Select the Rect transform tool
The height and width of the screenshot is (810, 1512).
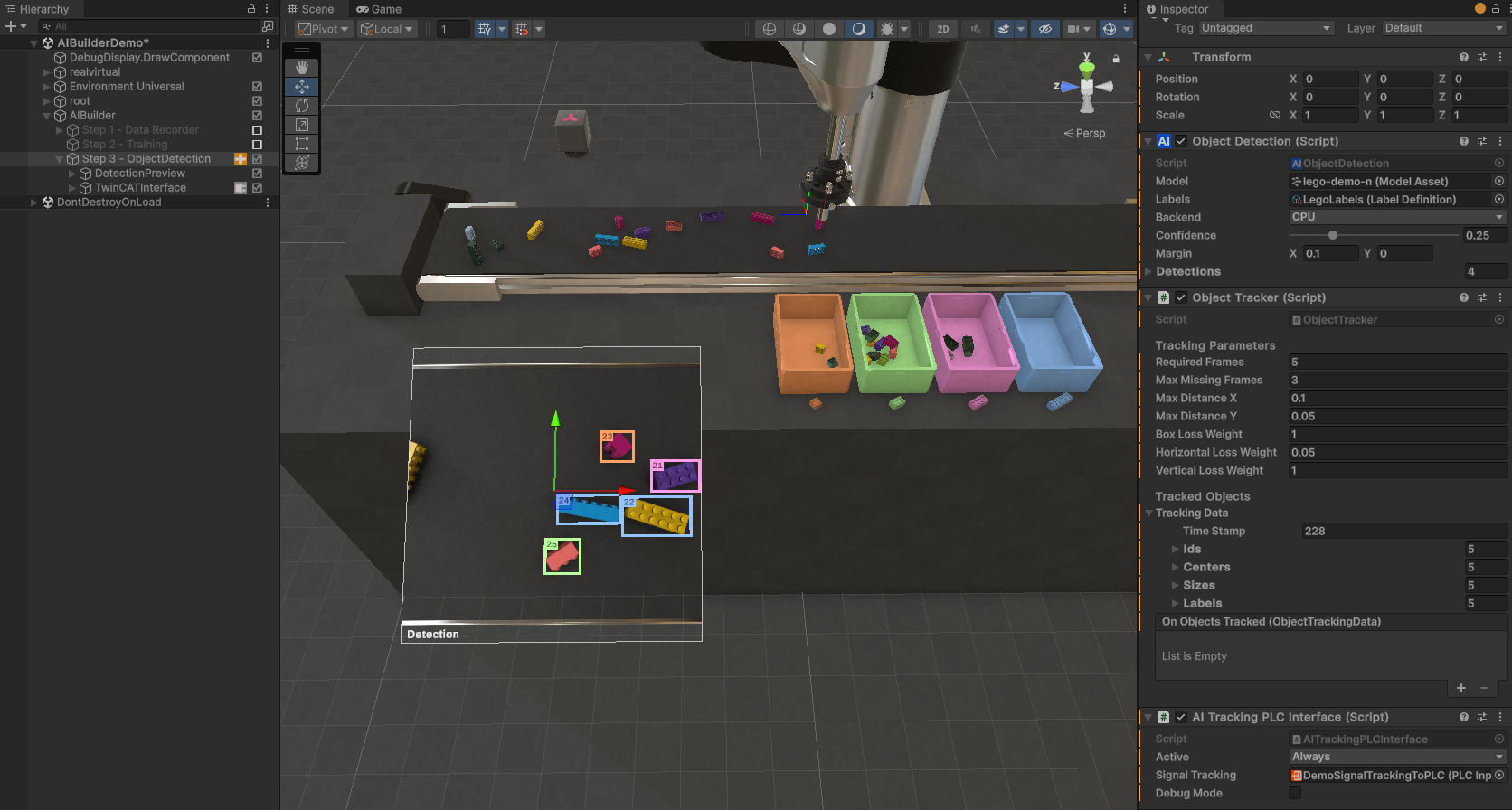click(302, 144)
